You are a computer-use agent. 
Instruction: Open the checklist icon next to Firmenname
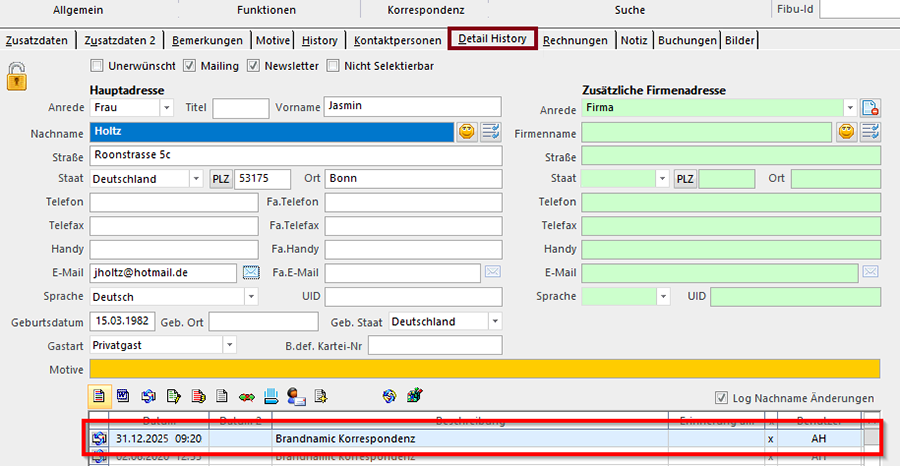pos(871,132)
